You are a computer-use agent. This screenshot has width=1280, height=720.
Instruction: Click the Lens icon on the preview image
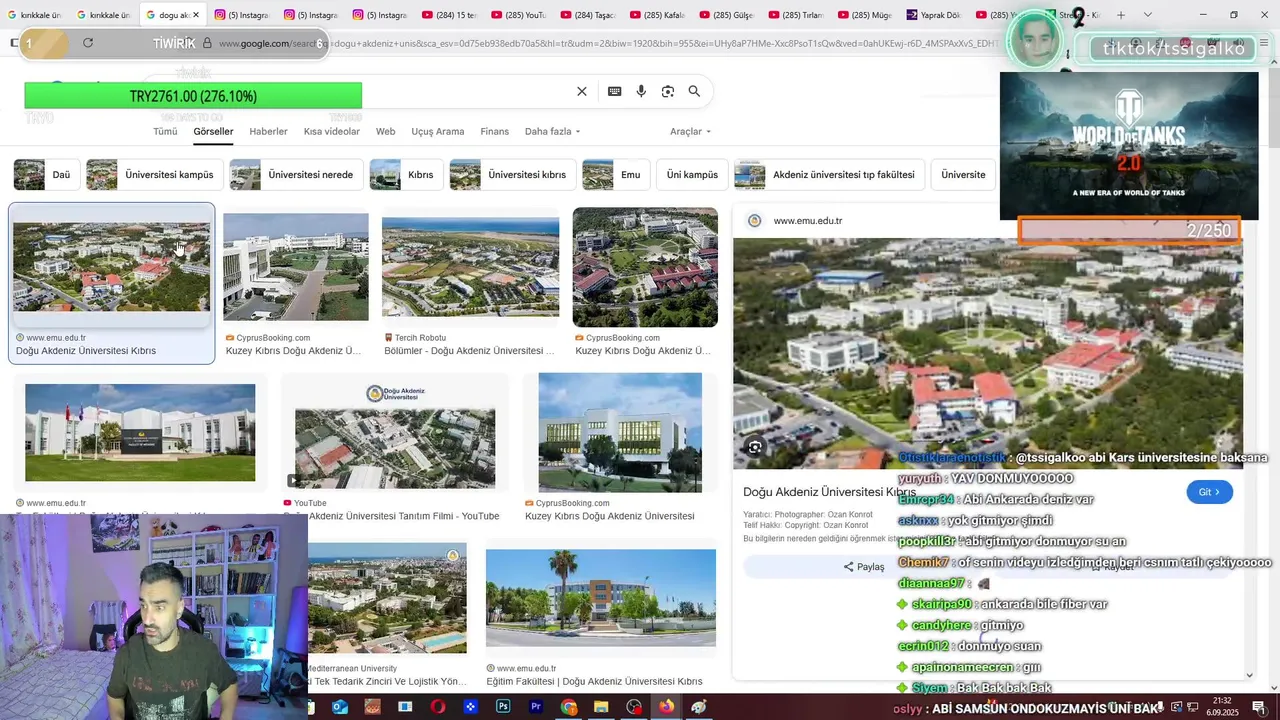(755, 447)
